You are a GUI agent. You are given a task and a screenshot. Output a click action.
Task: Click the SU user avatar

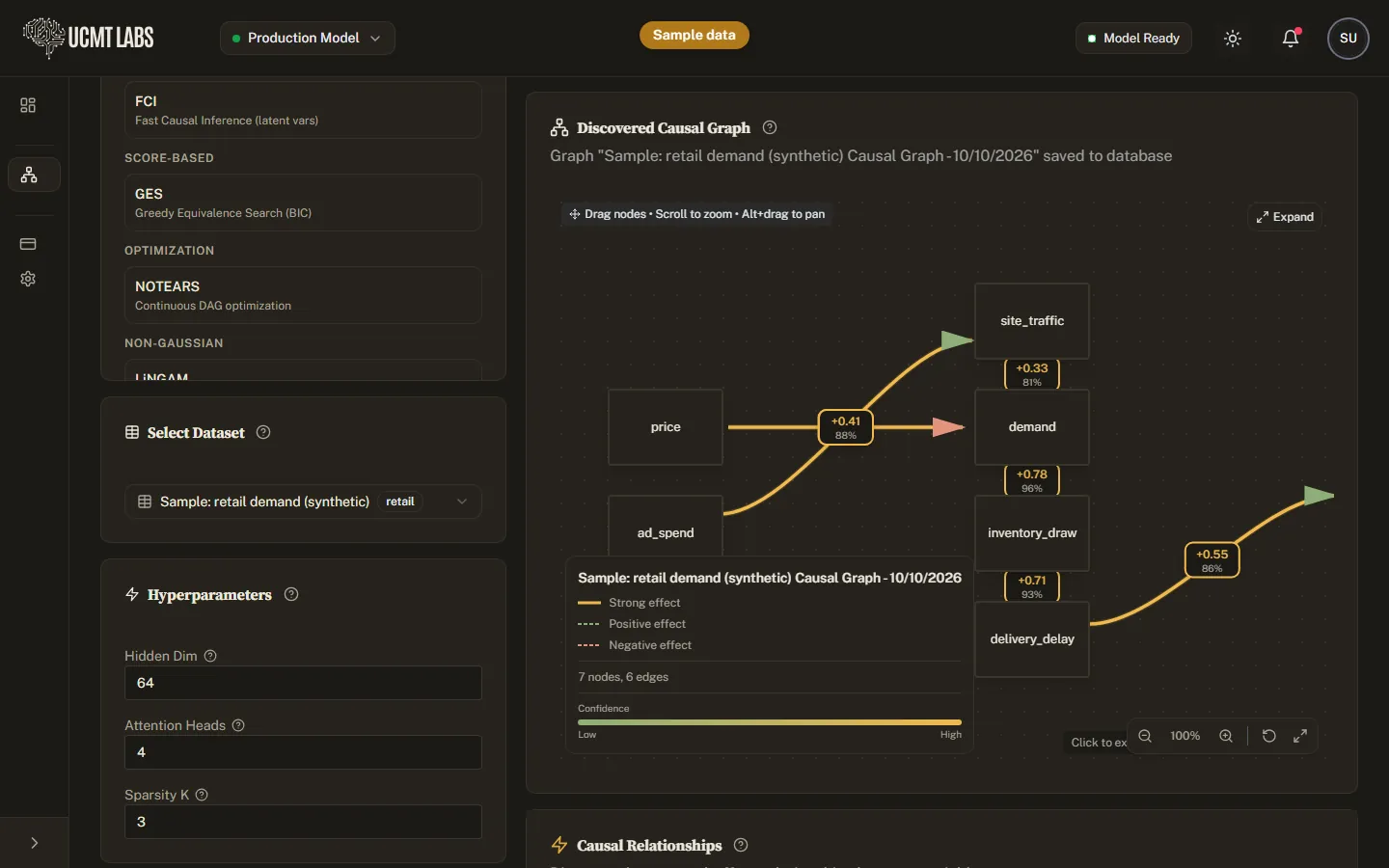(1348, 39)
